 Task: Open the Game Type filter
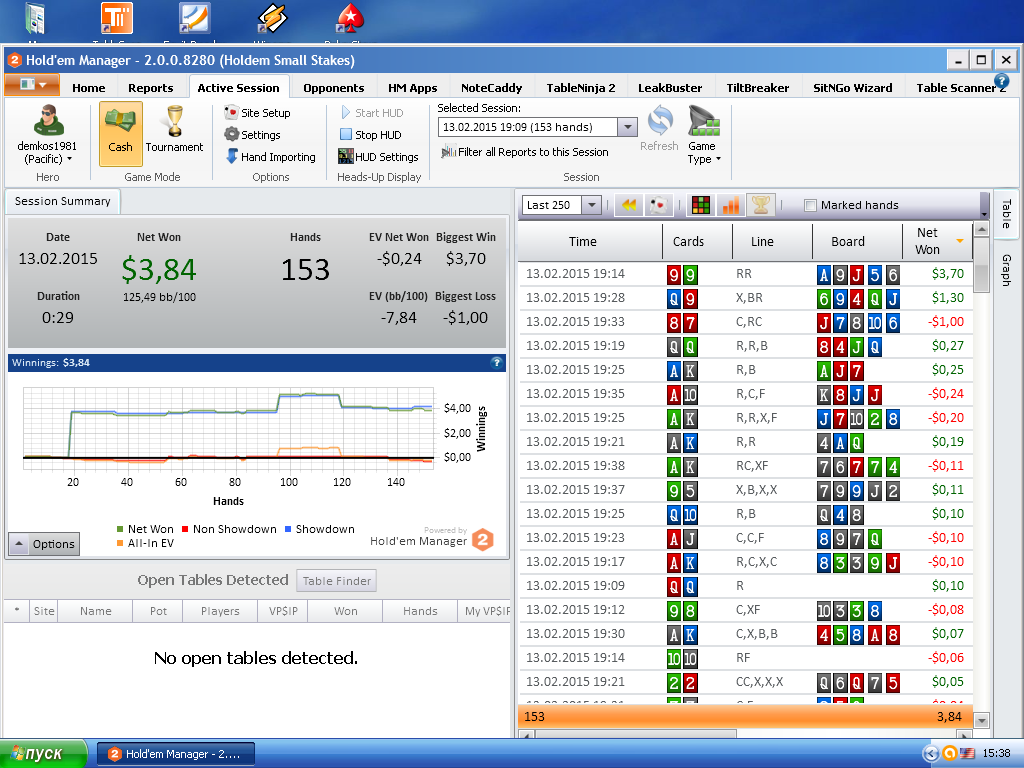(704, 135)
